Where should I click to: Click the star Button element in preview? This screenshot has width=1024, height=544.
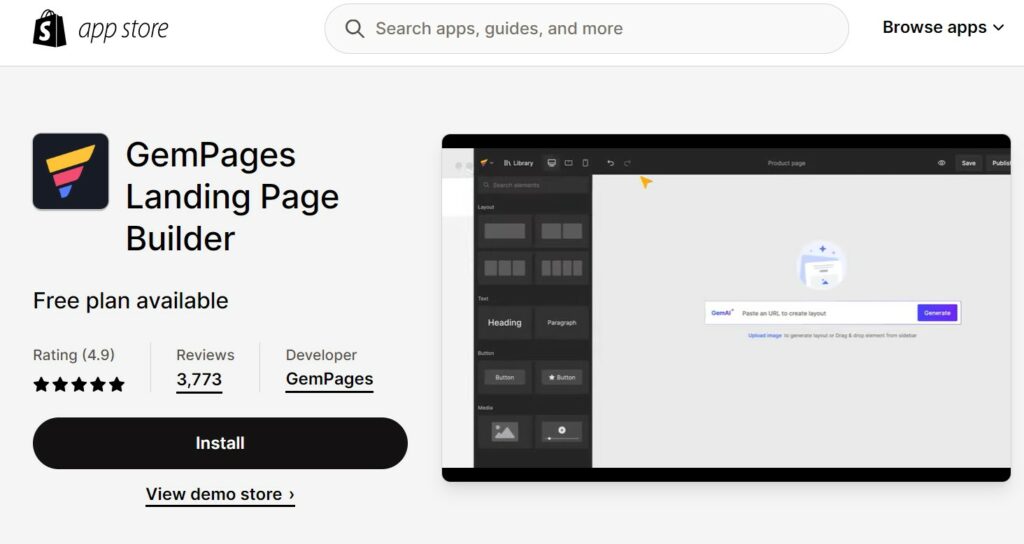click(x=562, y=377)
